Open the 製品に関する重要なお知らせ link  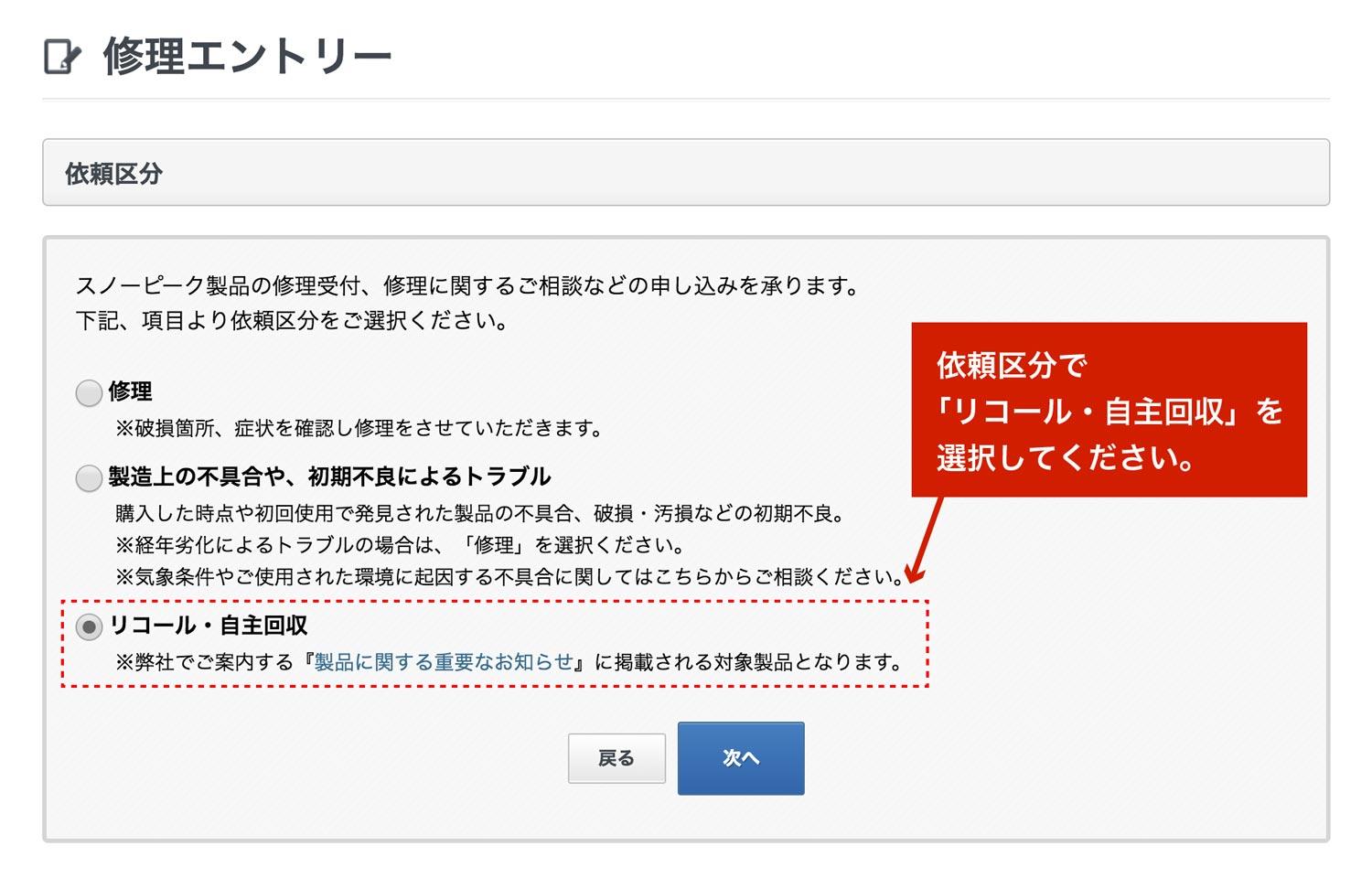[444, 662]
